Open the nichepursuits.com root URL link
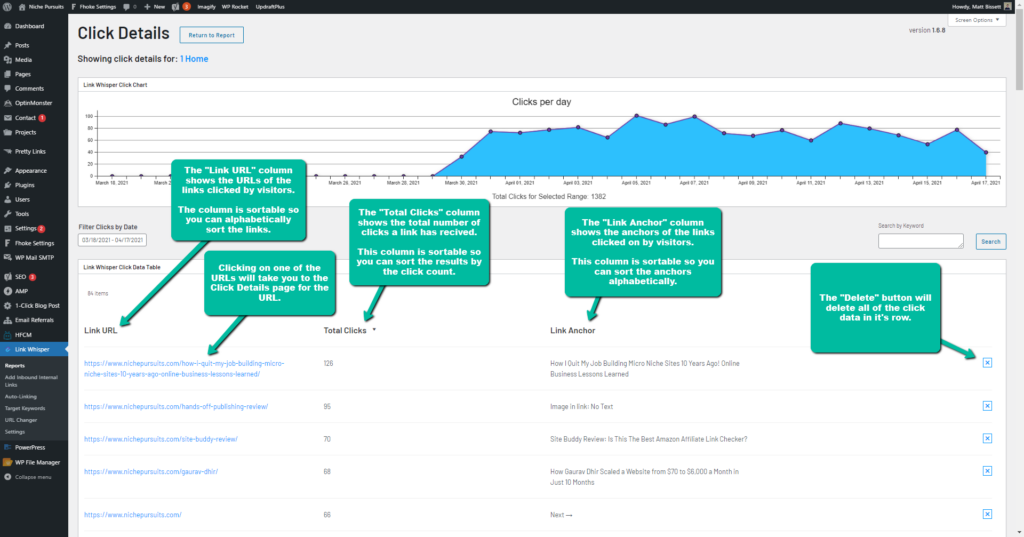 [x=133, y=515]
